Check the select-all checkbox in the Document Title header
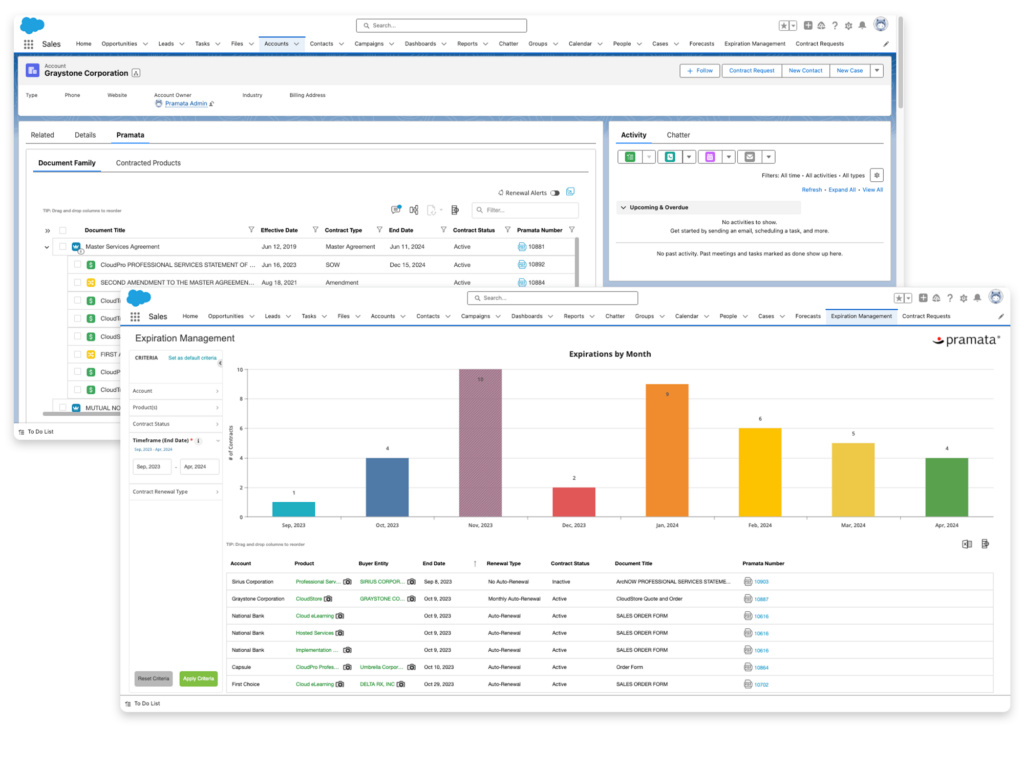 63,231
